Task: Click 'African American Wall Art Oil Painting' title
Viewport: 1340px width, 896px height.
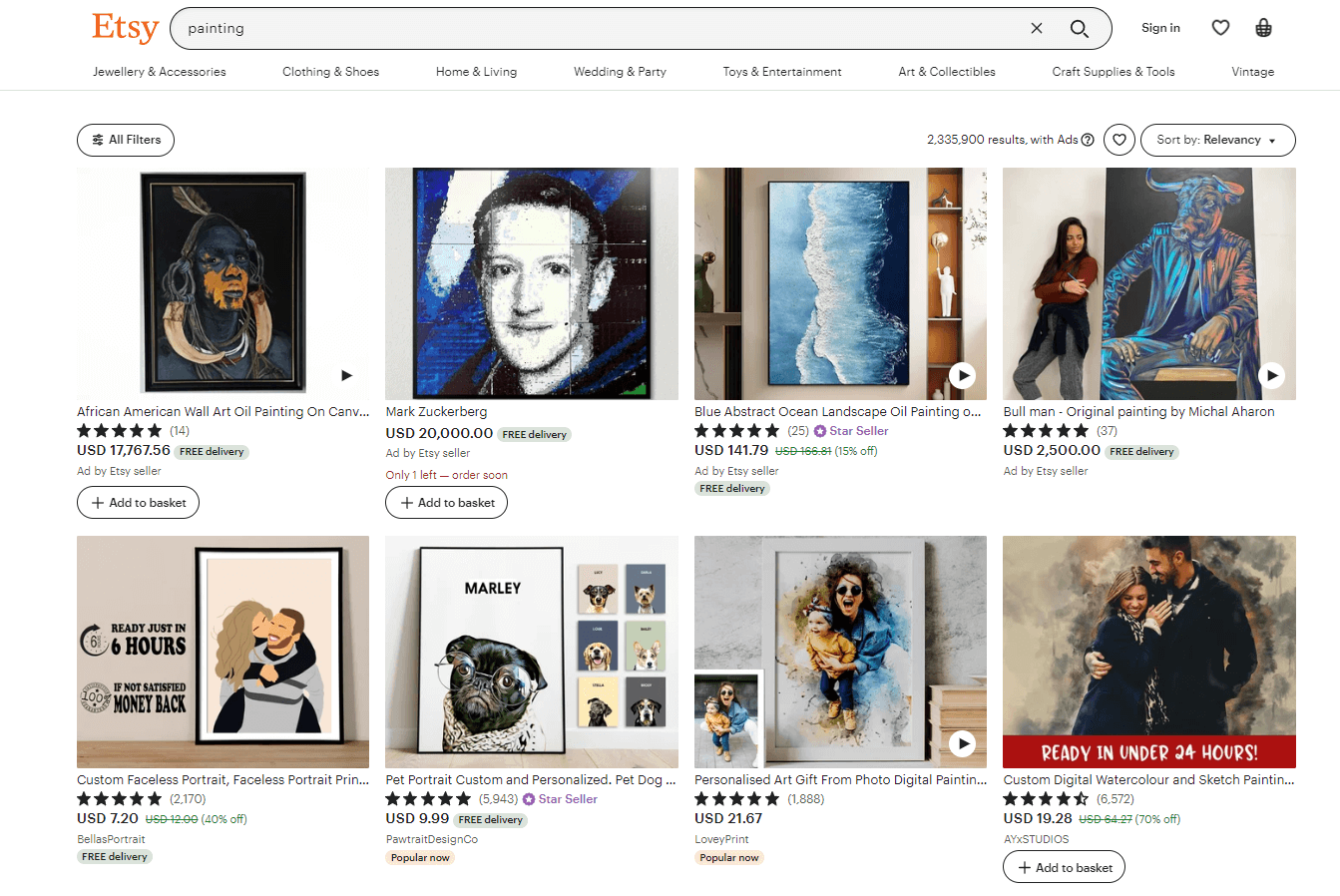Action: 223,412
